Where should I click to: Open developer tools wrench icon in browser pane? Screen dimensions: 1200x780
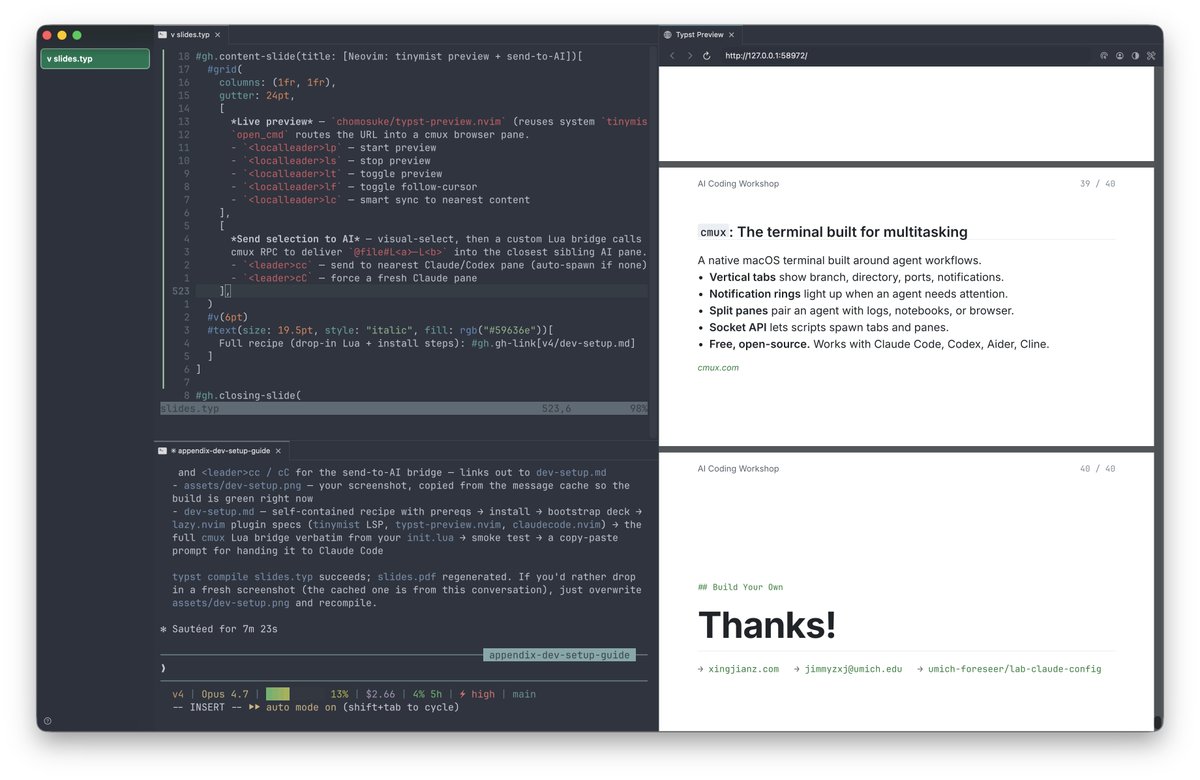[1151, 56]
